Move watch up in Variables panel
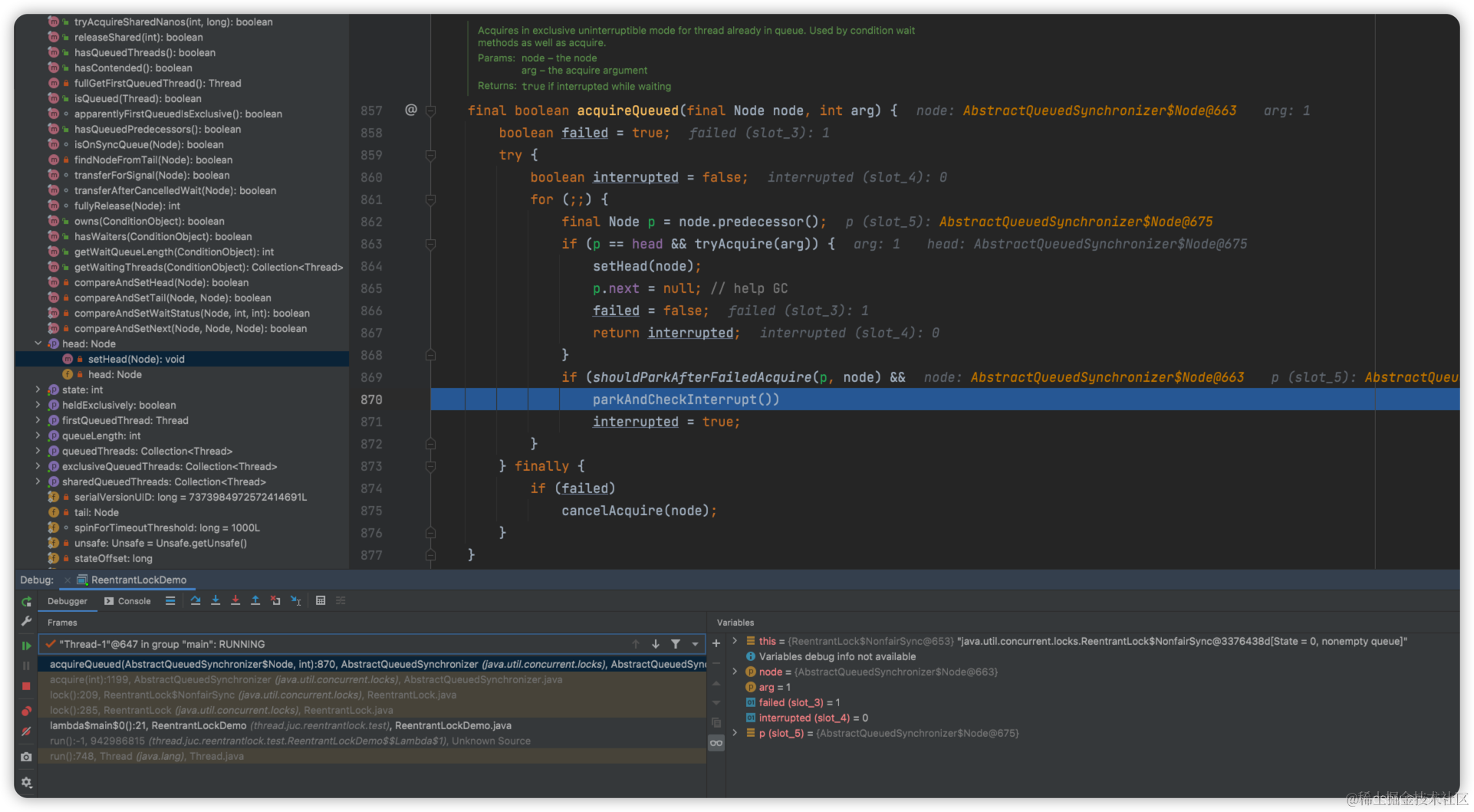This screenshot has width=1474, height=812. (x=716, y=683)
